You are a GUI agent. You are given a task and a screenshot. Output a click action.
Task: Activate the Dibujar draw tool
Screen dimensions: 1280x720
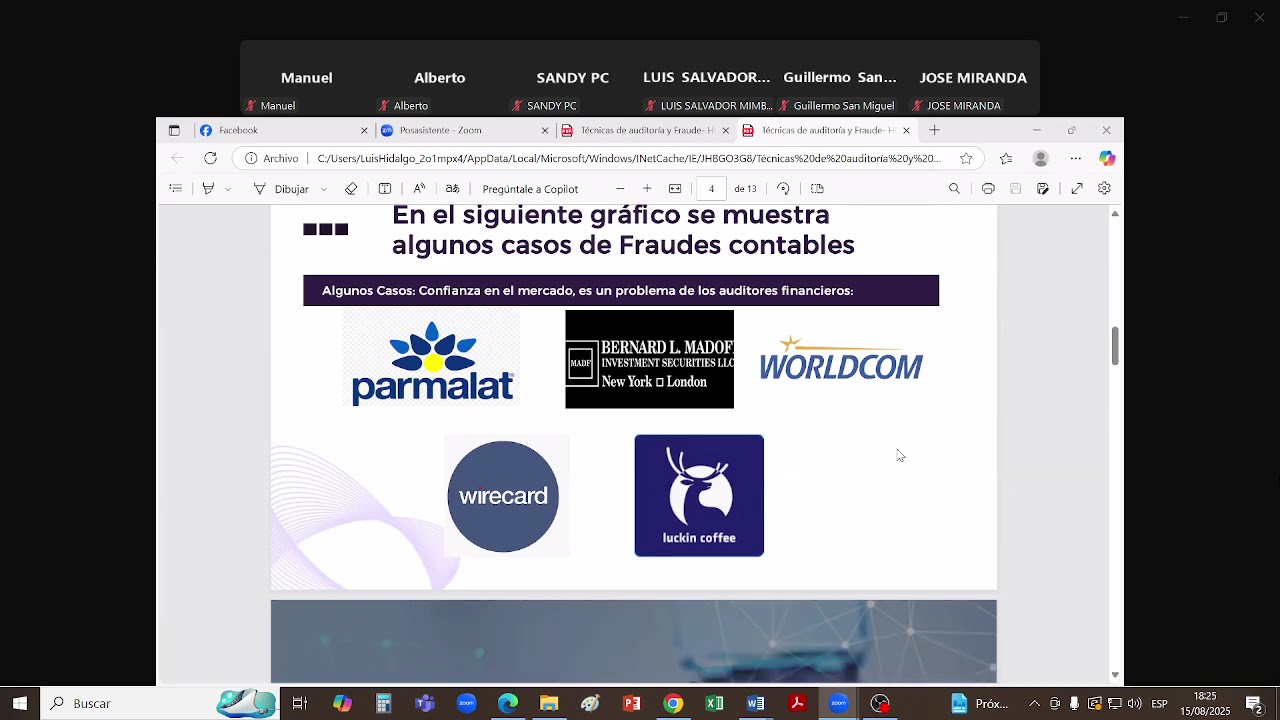(x=281, y=188)
